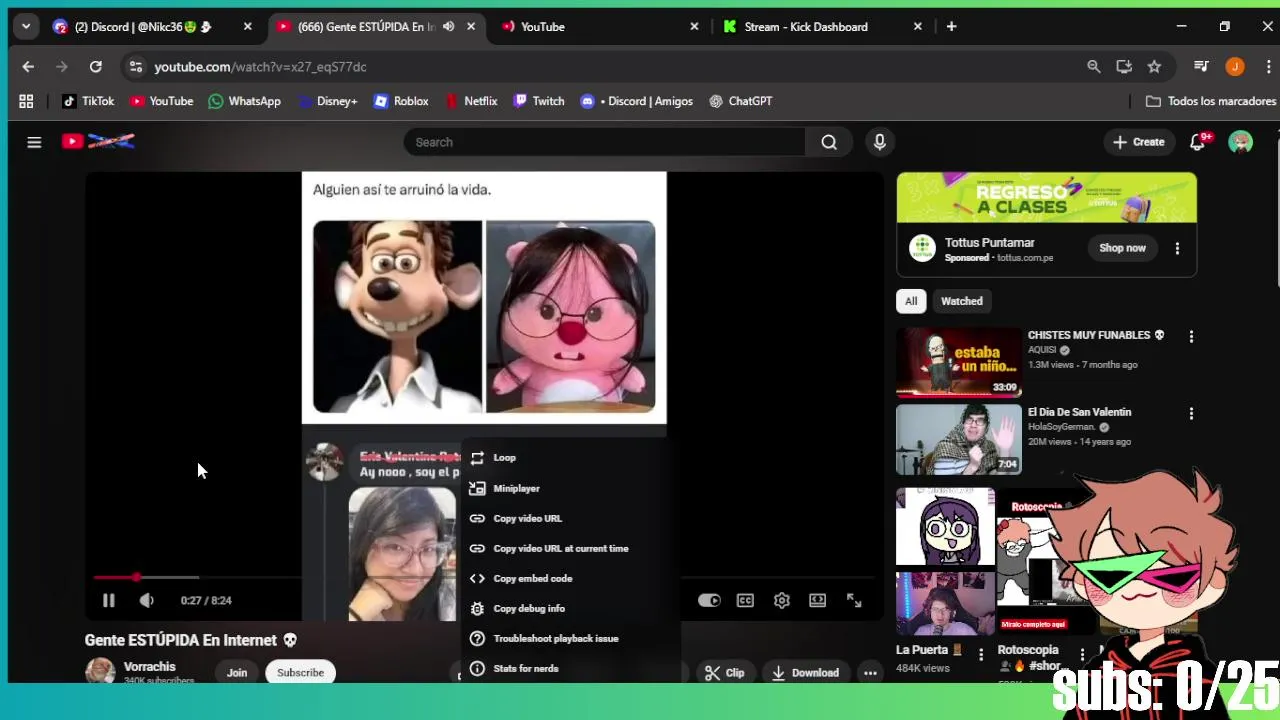1280x720 pixels.
Task: Open the Chrome profile avatar
Action: click(1235, 67)
